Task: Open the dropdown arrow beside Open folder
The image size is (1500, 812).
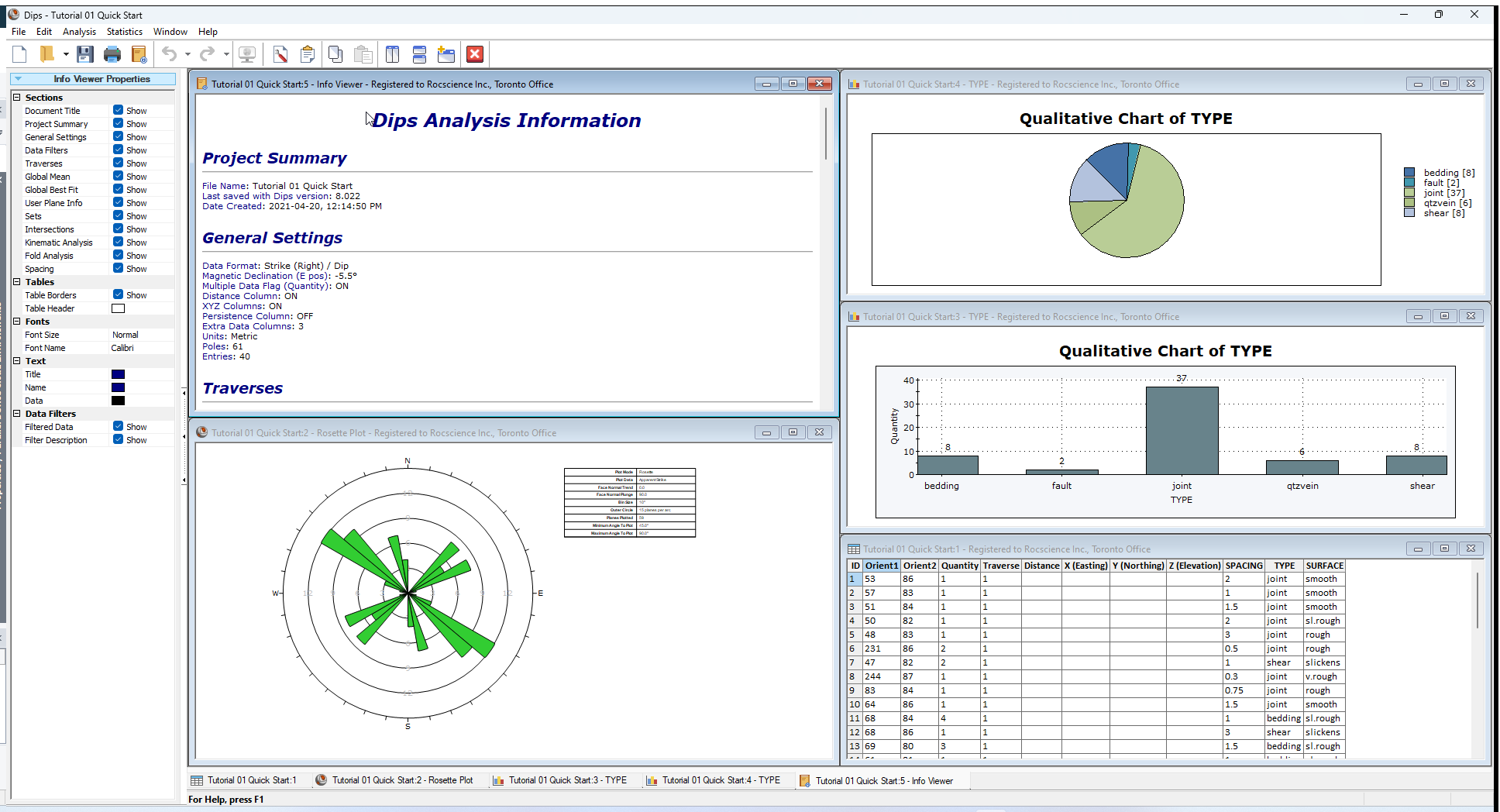Action: [66, 55]
